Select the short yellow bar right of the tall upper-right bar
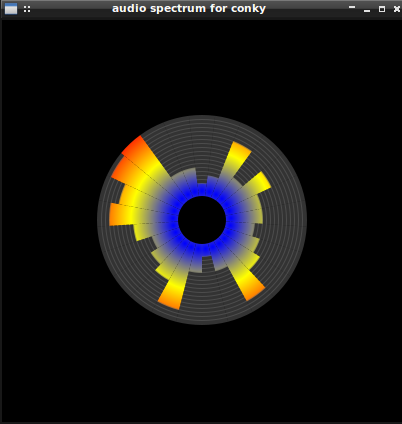Viewport: 402px width, 424px height. click(x=262, y=182)
